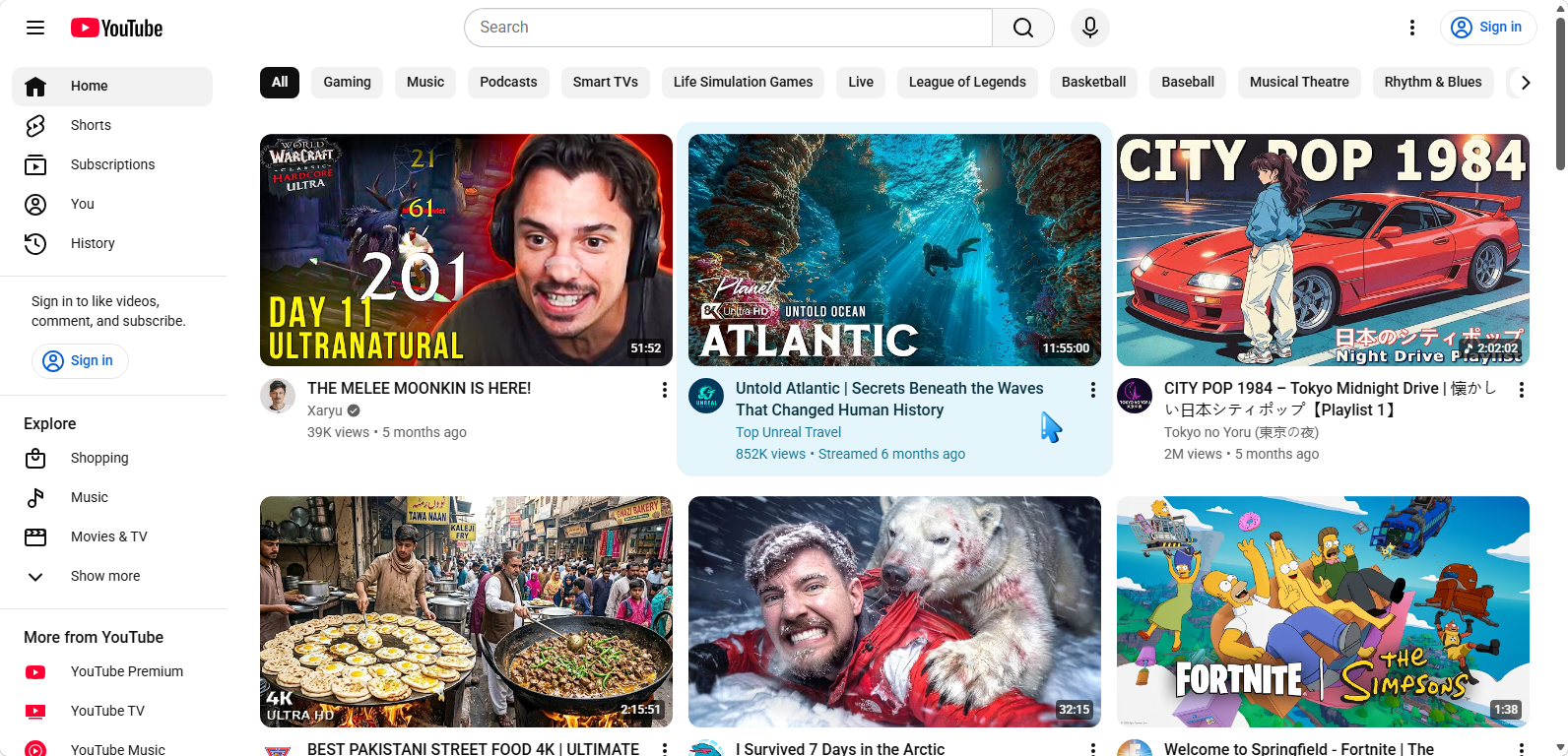Viewport: 1568px width, 756px height.
Task: Open more options for City Pop 1984 video
Action: pos(1522,390)
